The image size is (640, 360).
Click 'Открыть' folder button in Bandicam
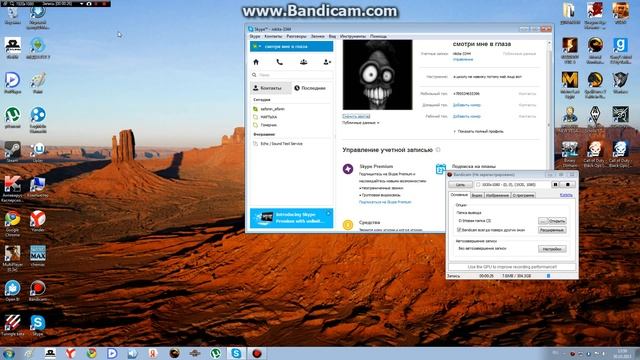[x=557, y=221]
